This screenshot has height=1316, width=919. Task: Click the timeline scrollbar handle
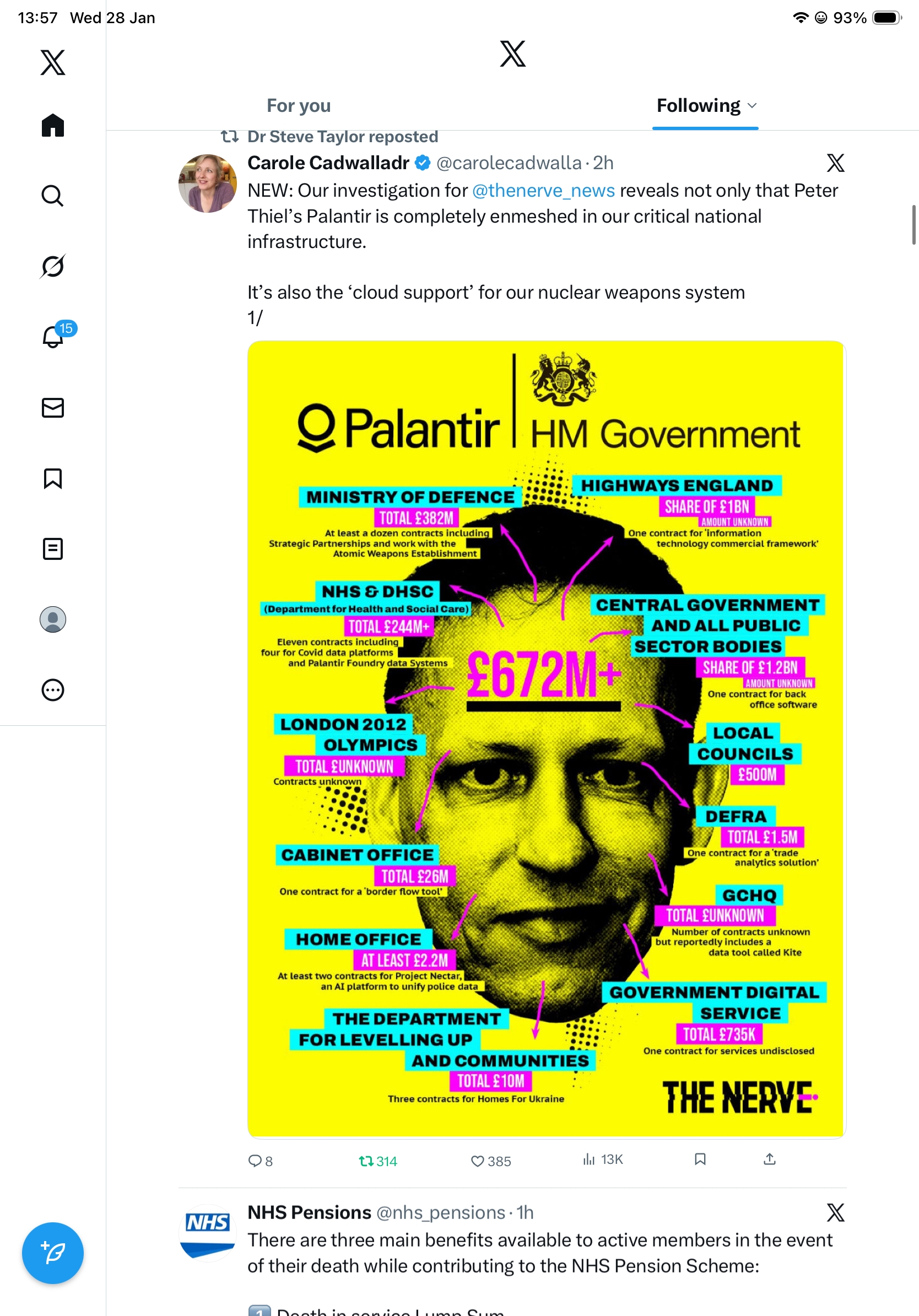[x=914, y=225]
